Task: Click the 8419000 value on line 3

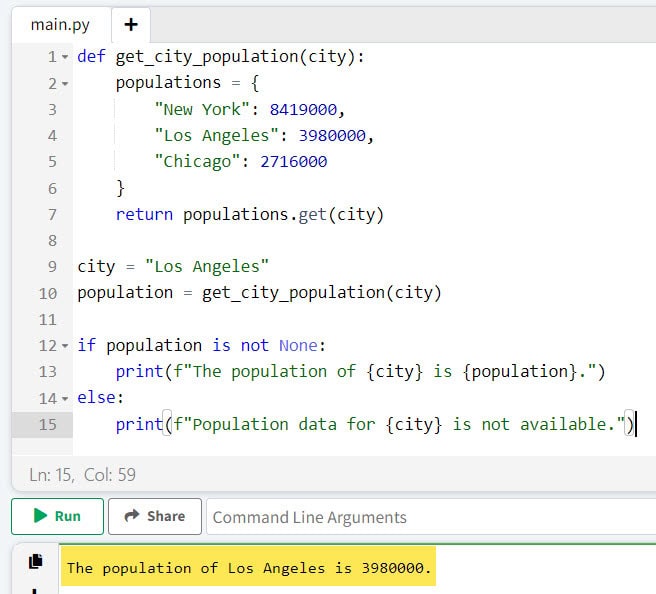Action: pyautogui.click(x=303, y=110)
